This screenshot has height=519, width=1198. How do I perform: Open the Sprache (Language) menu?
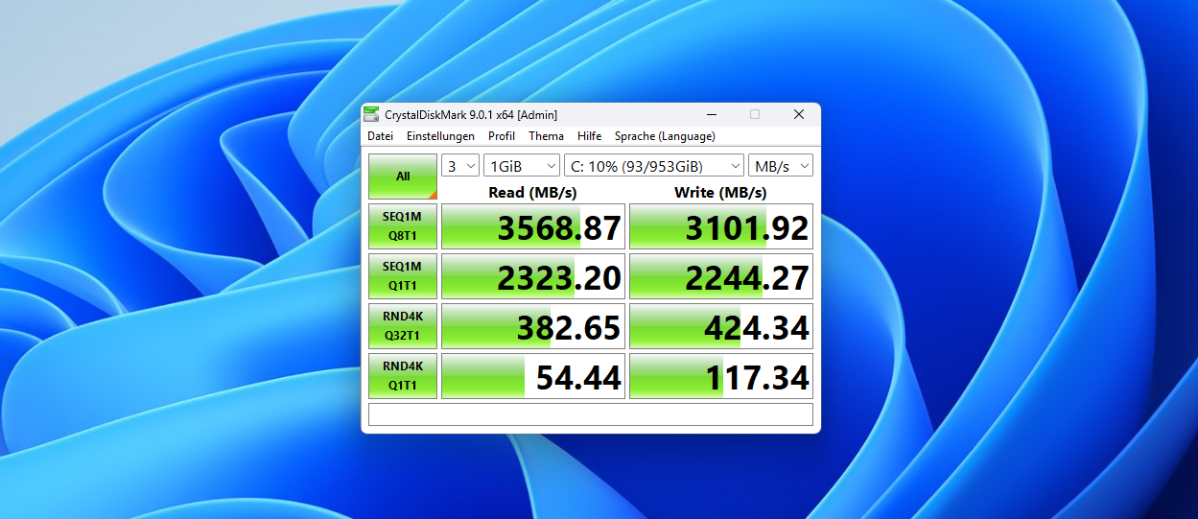pos(664,136)
